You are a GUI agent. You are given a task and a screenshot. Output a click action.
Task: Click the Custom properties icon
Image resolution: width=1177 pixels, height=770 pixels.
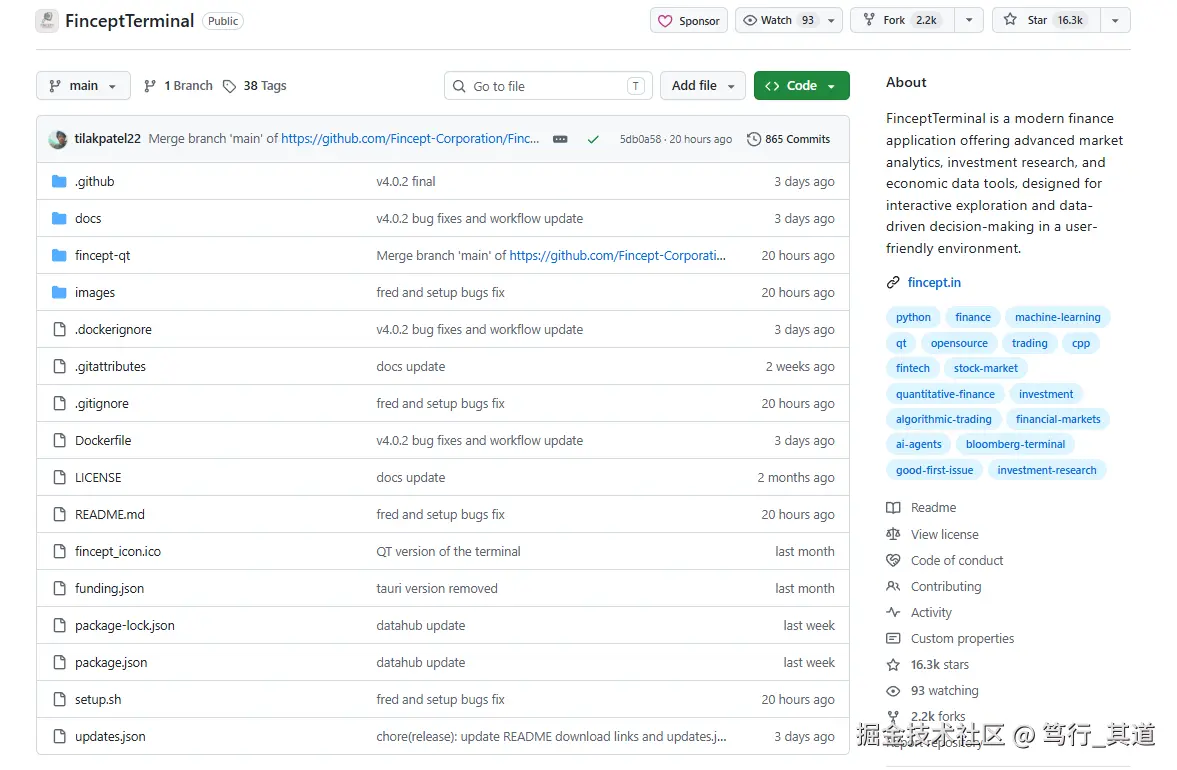893,639
